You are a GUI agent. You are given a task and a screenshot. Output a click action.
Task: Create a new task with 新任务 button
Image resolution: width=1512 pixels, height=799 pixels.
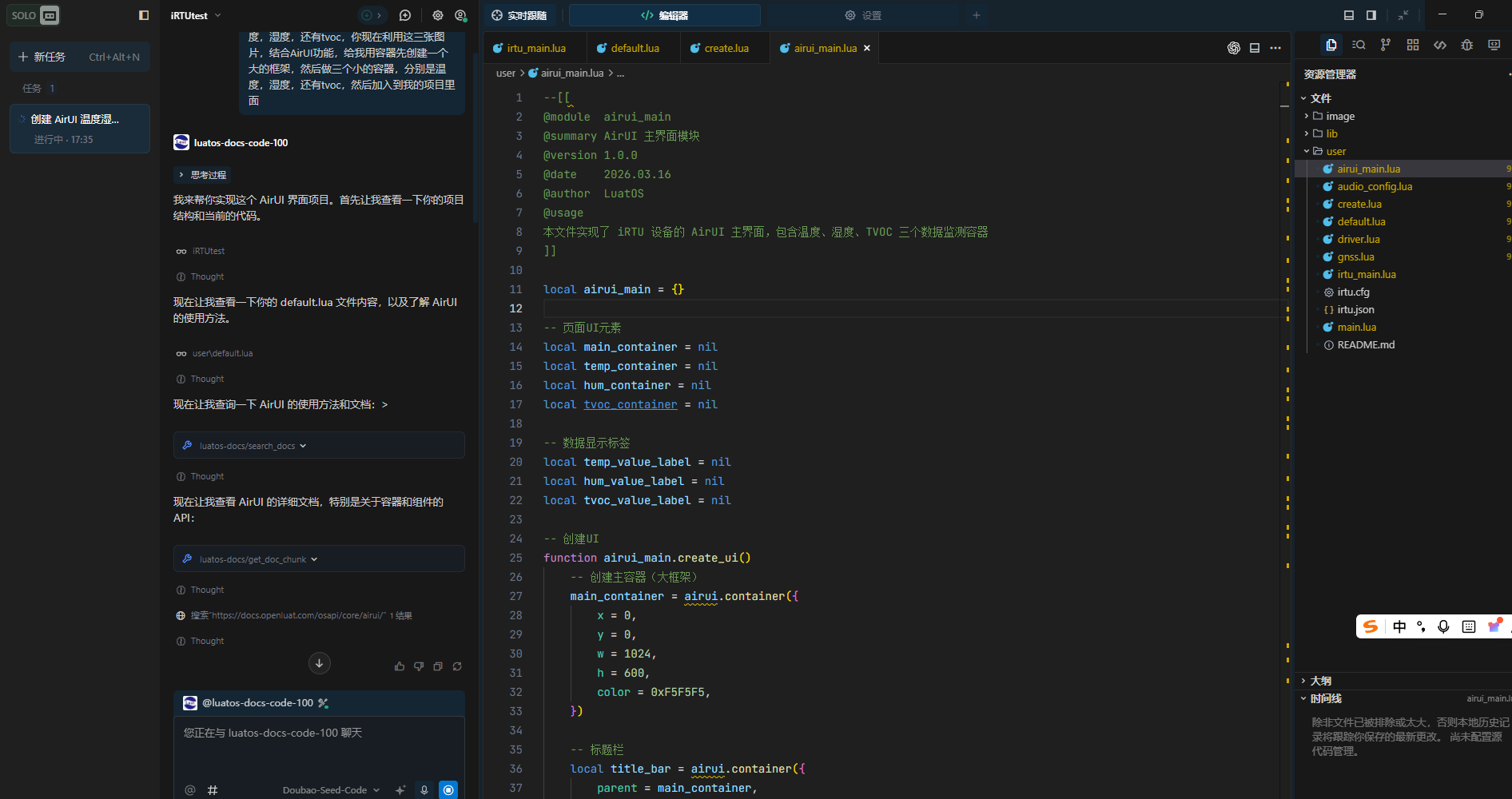(79, 57)
